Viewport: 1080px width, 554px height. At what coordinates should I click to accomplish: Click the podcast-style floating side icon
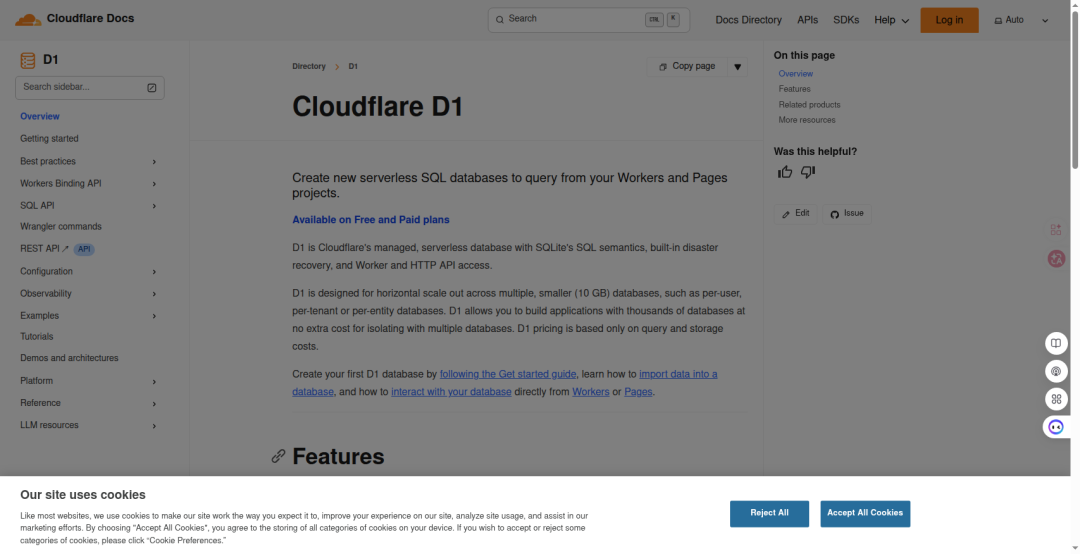click(x=1056, y=371)
